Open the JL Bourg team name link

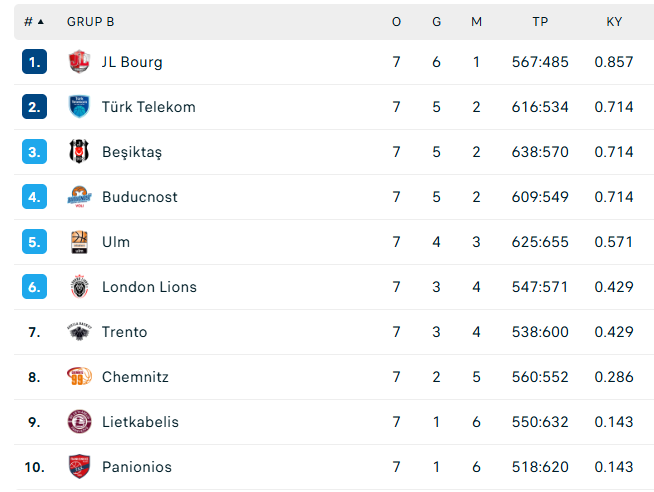coord(132,62)
